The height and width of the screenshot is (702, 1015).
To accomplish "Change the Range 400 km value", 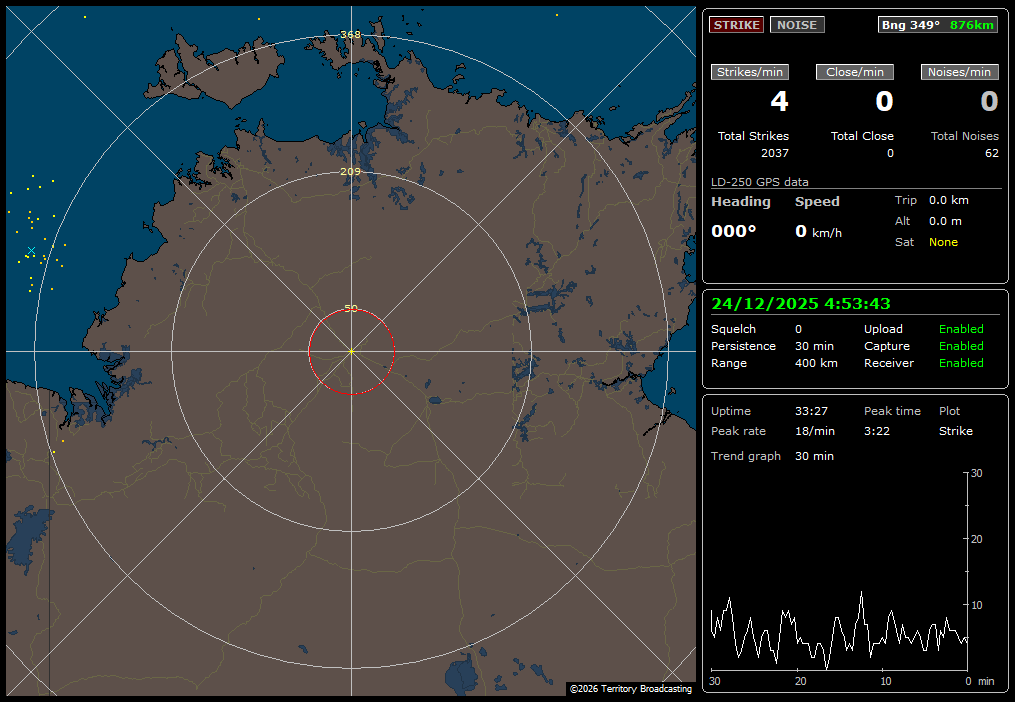I will click(816, 363).
